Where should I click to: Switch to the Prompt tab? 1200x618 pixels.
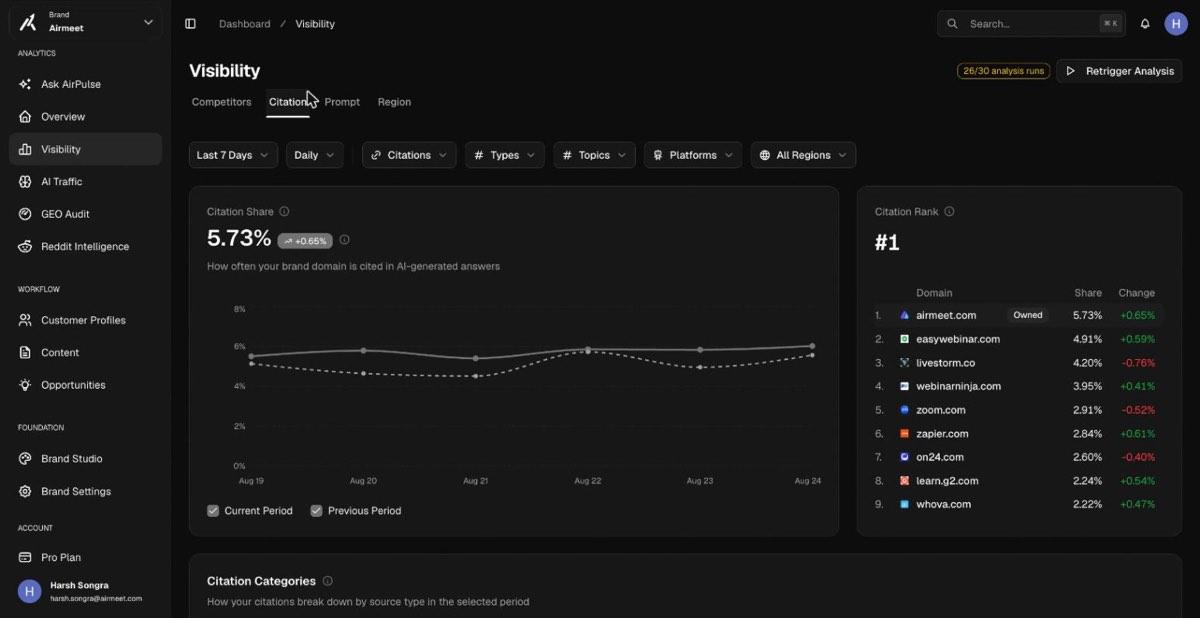click(342, 102)
